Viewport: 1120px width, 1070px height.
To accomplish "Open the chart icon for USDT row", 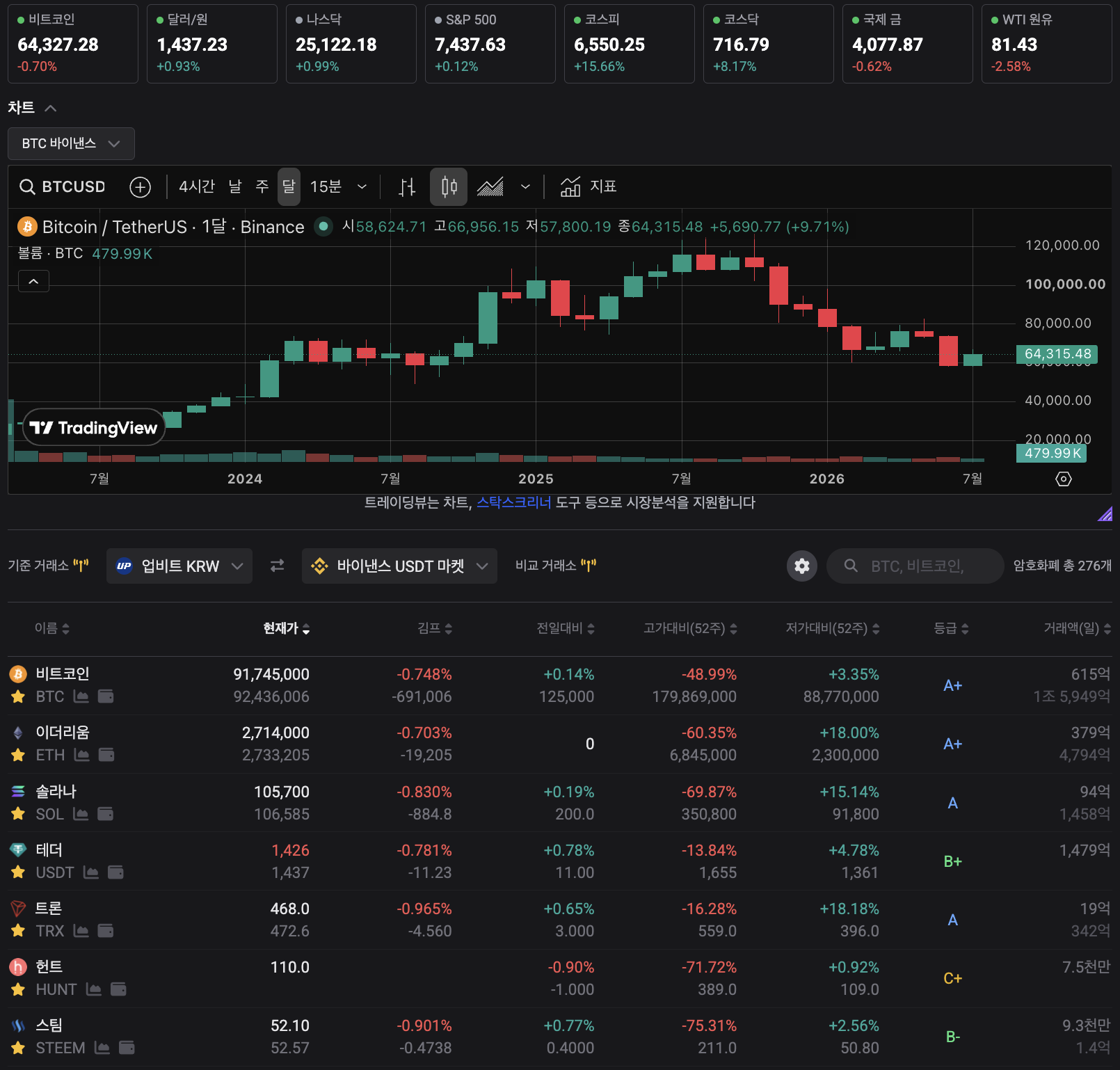I will tap(91, 872).
